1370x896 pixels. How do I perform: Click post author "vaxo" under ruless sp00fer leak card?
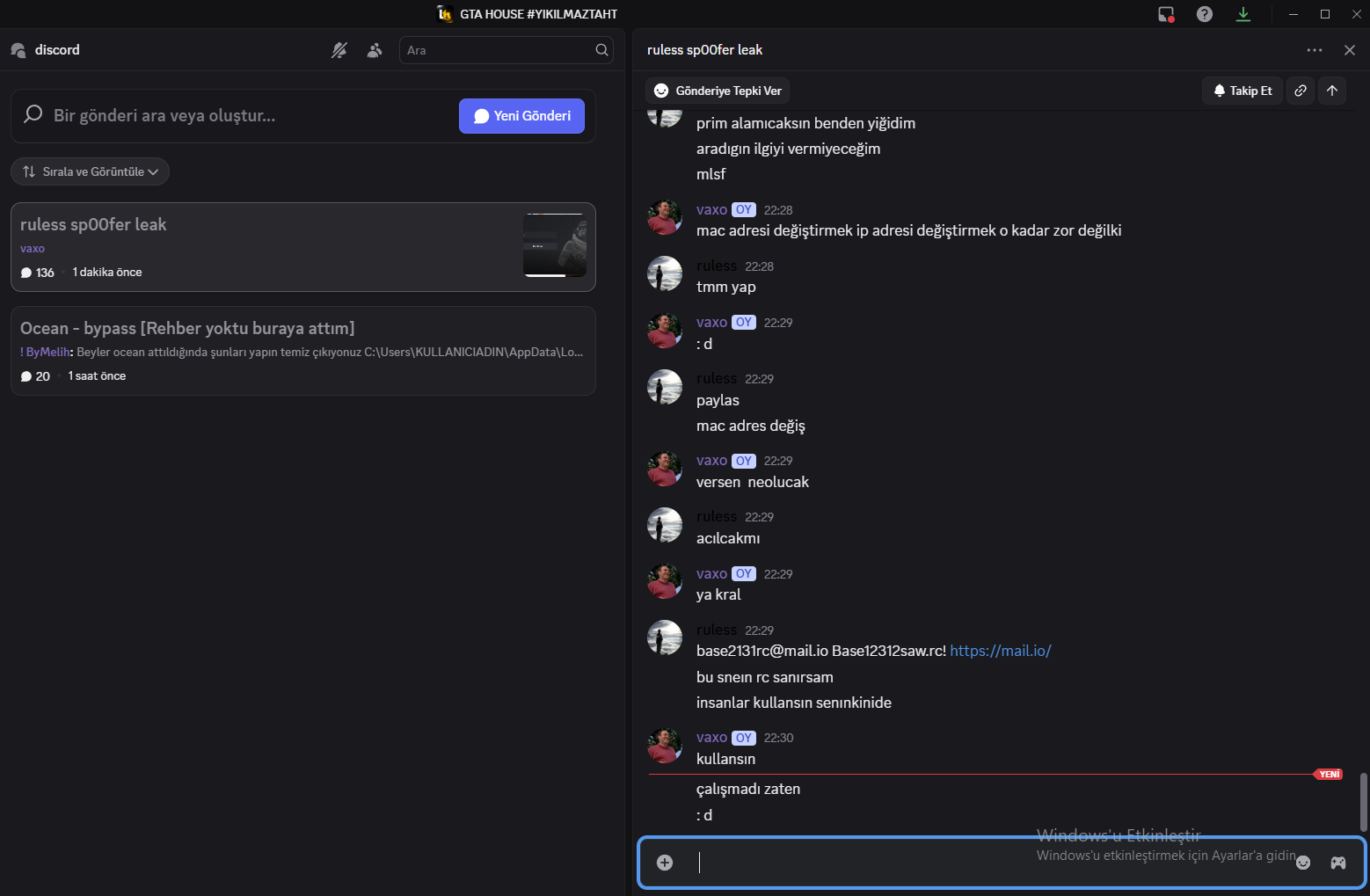(x=33, y=249)
